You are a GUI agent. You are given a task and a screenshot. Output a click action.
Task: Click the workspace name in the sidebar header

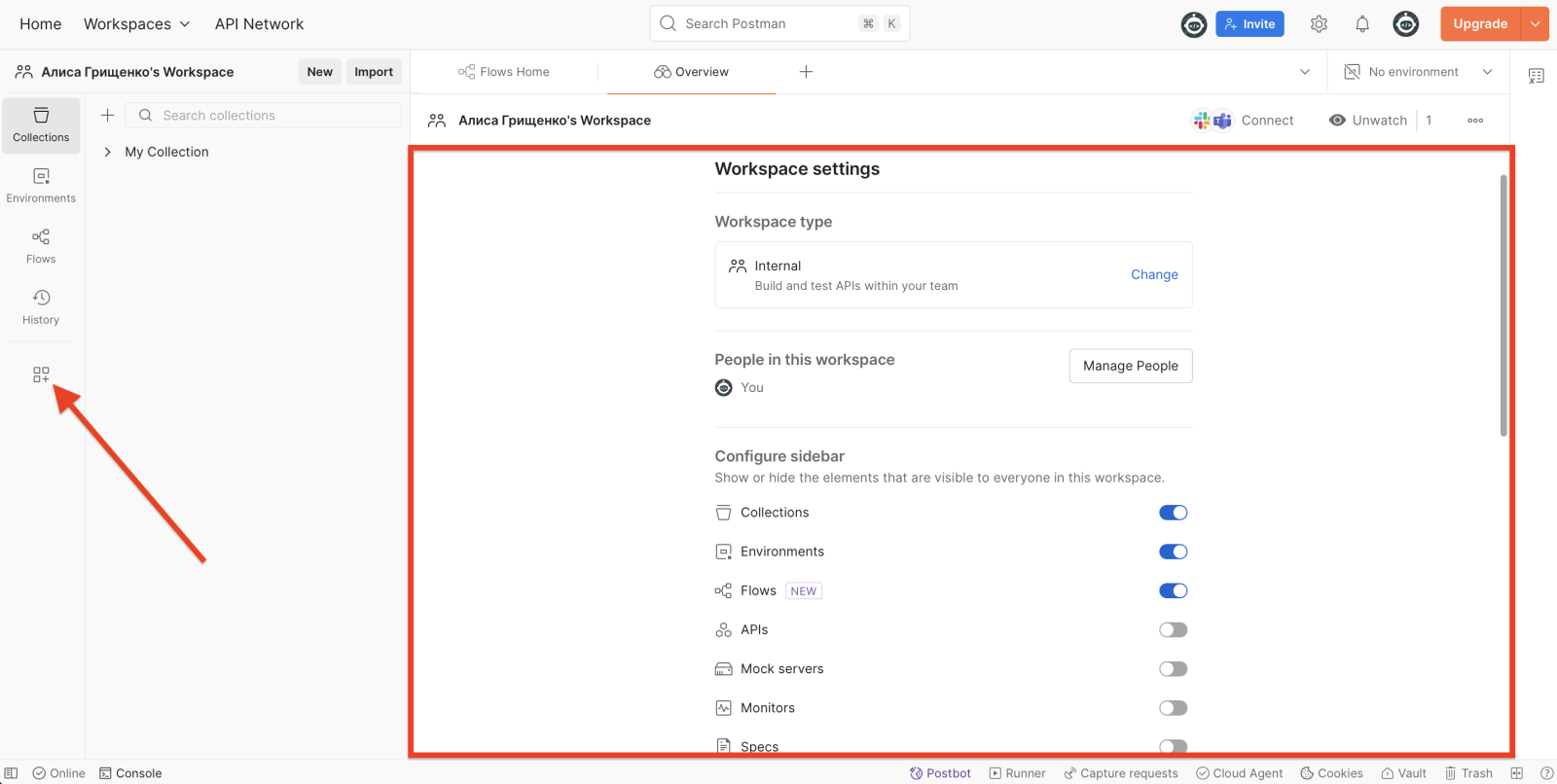[x=137, y=72]
